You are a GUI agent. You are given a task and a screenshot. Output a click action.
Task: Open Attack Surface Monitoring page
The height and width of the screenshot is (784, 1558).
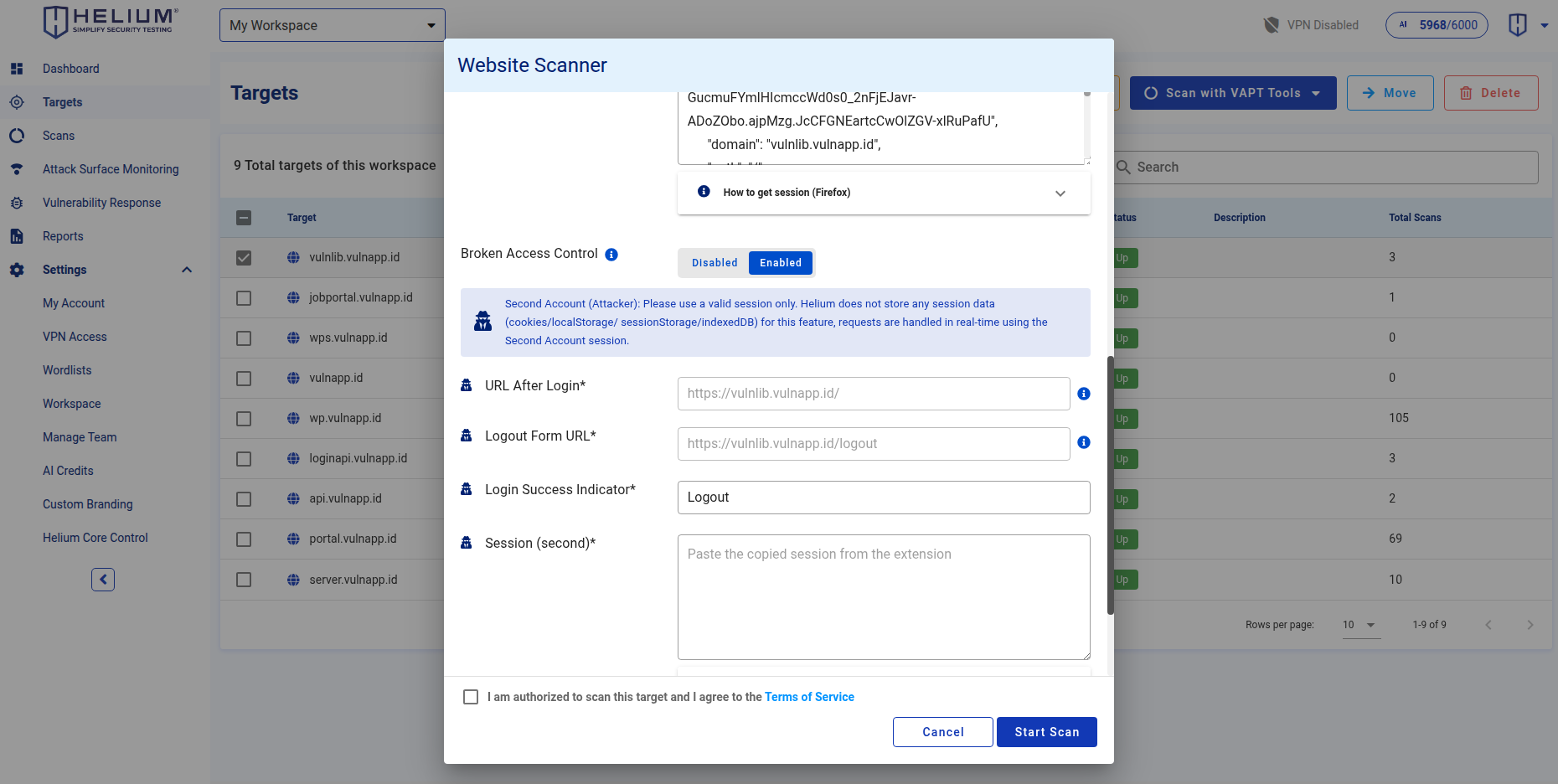click(x=111, y=169)
